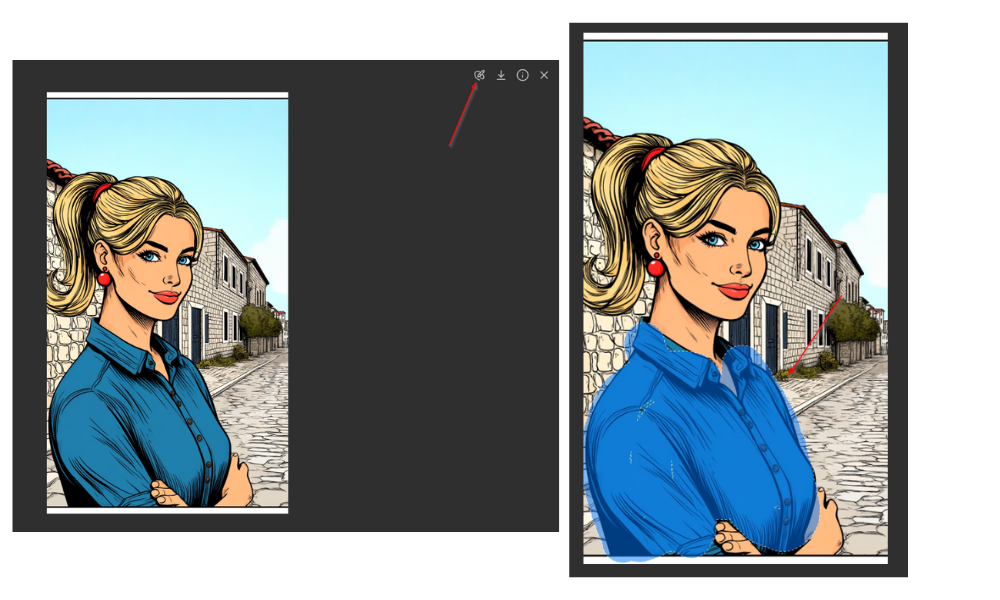1000x600 pixels.
Task: Open the inpaint edit brush tool
Action: [480, 75]
